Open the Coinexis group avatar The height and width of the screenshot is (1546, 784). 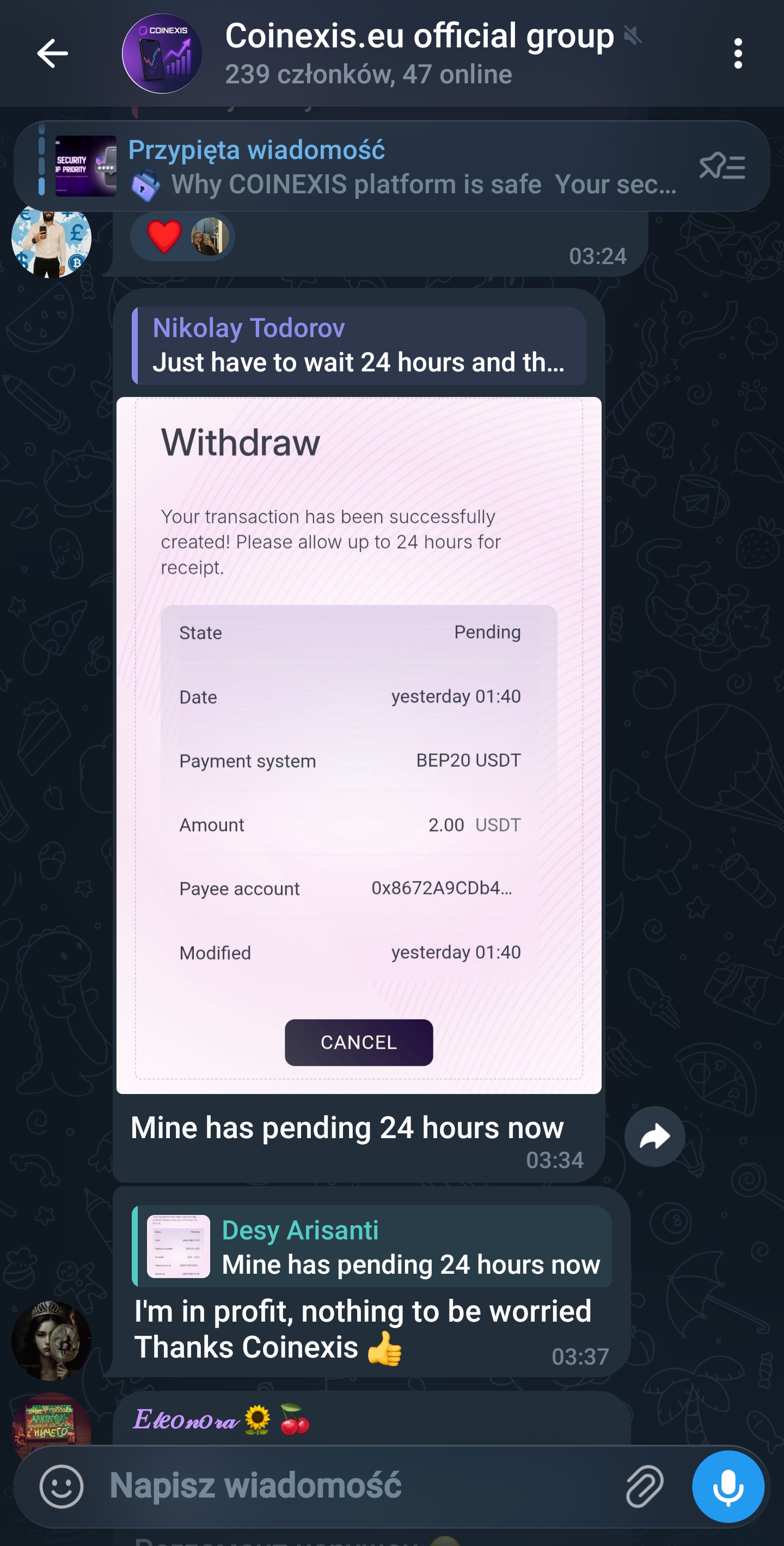[x=162, y=53]
